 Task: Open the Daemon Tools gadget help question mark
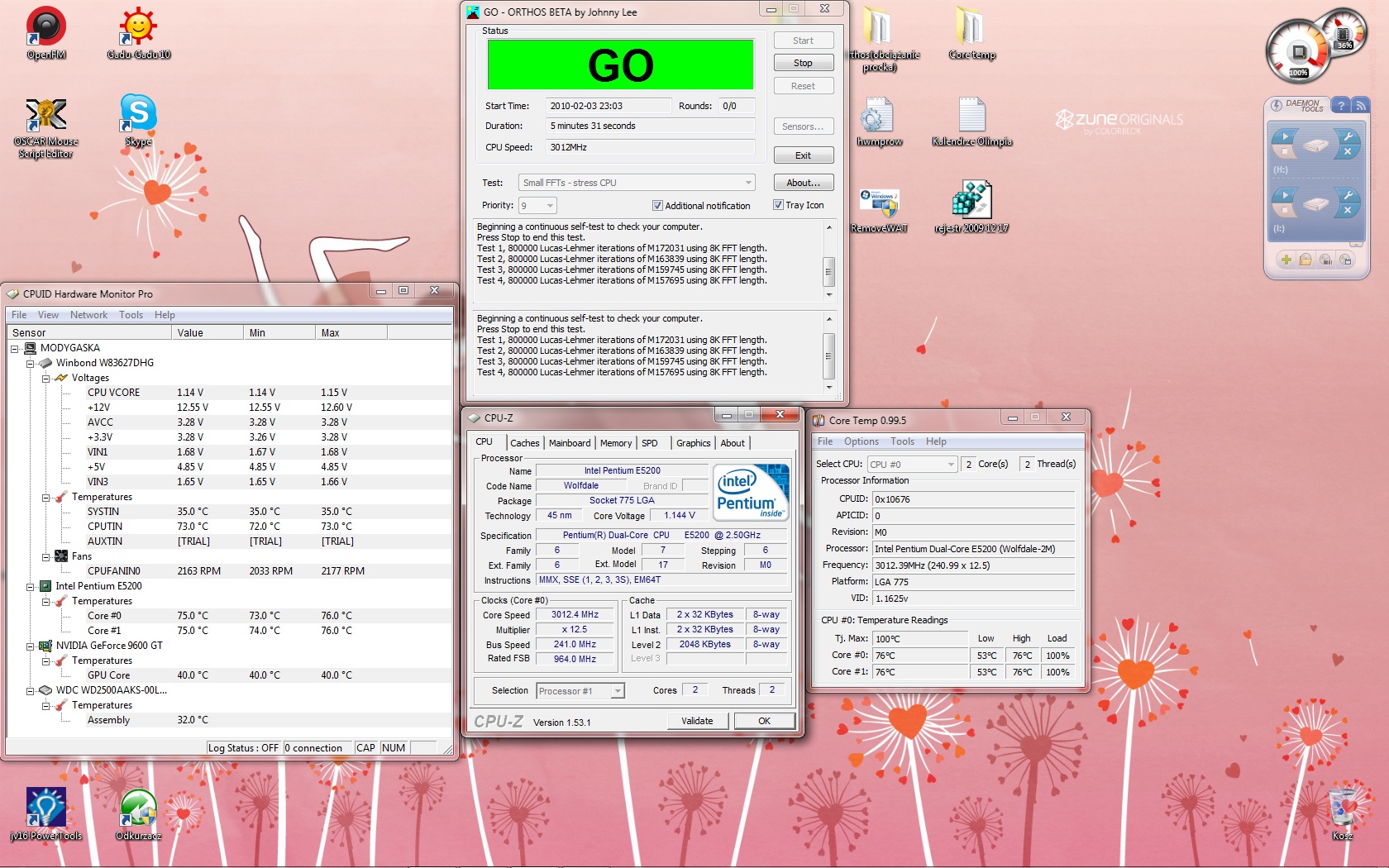[x=1341, y=105]
